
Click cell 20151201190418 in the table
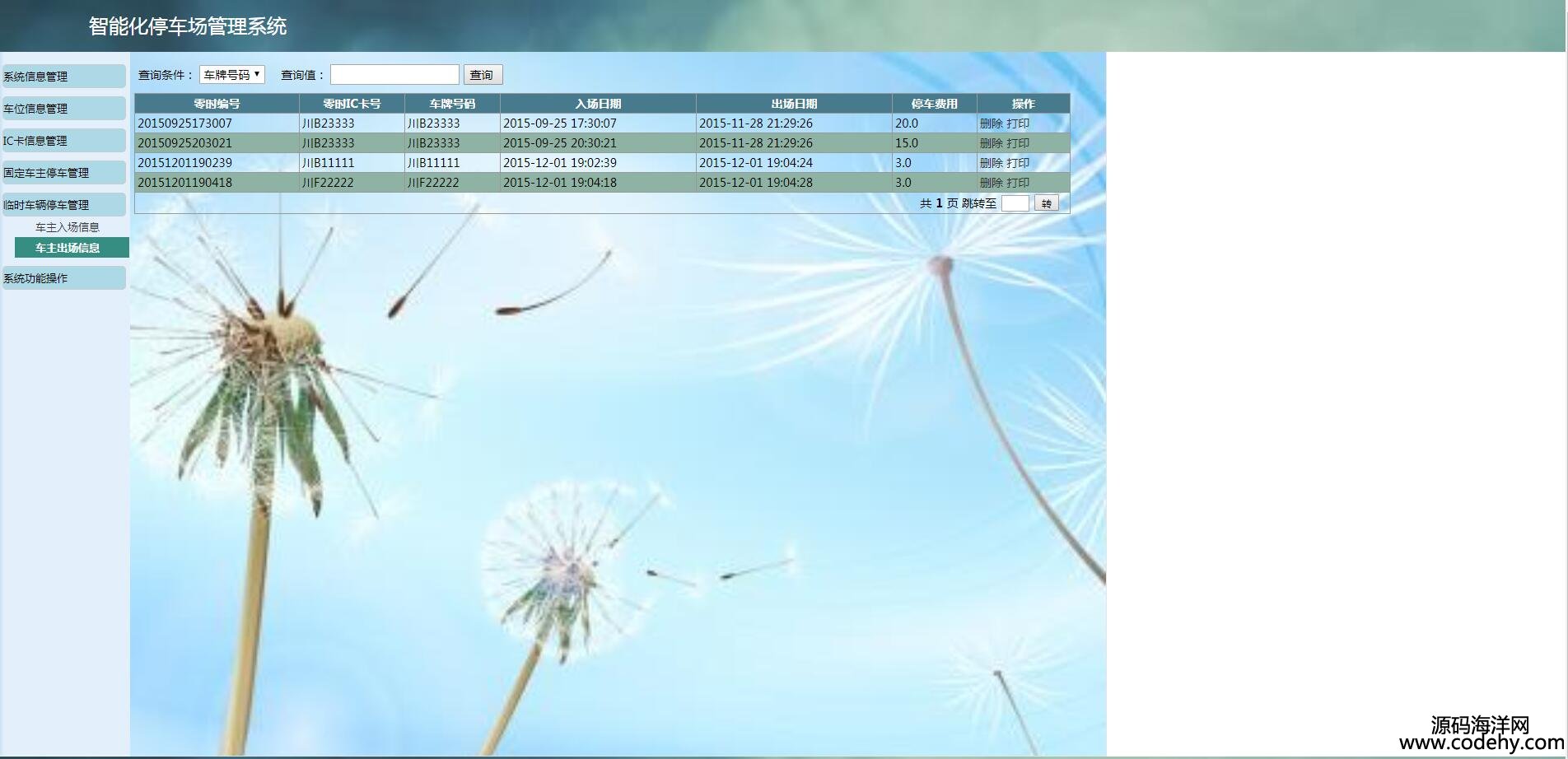click(217, 183)
